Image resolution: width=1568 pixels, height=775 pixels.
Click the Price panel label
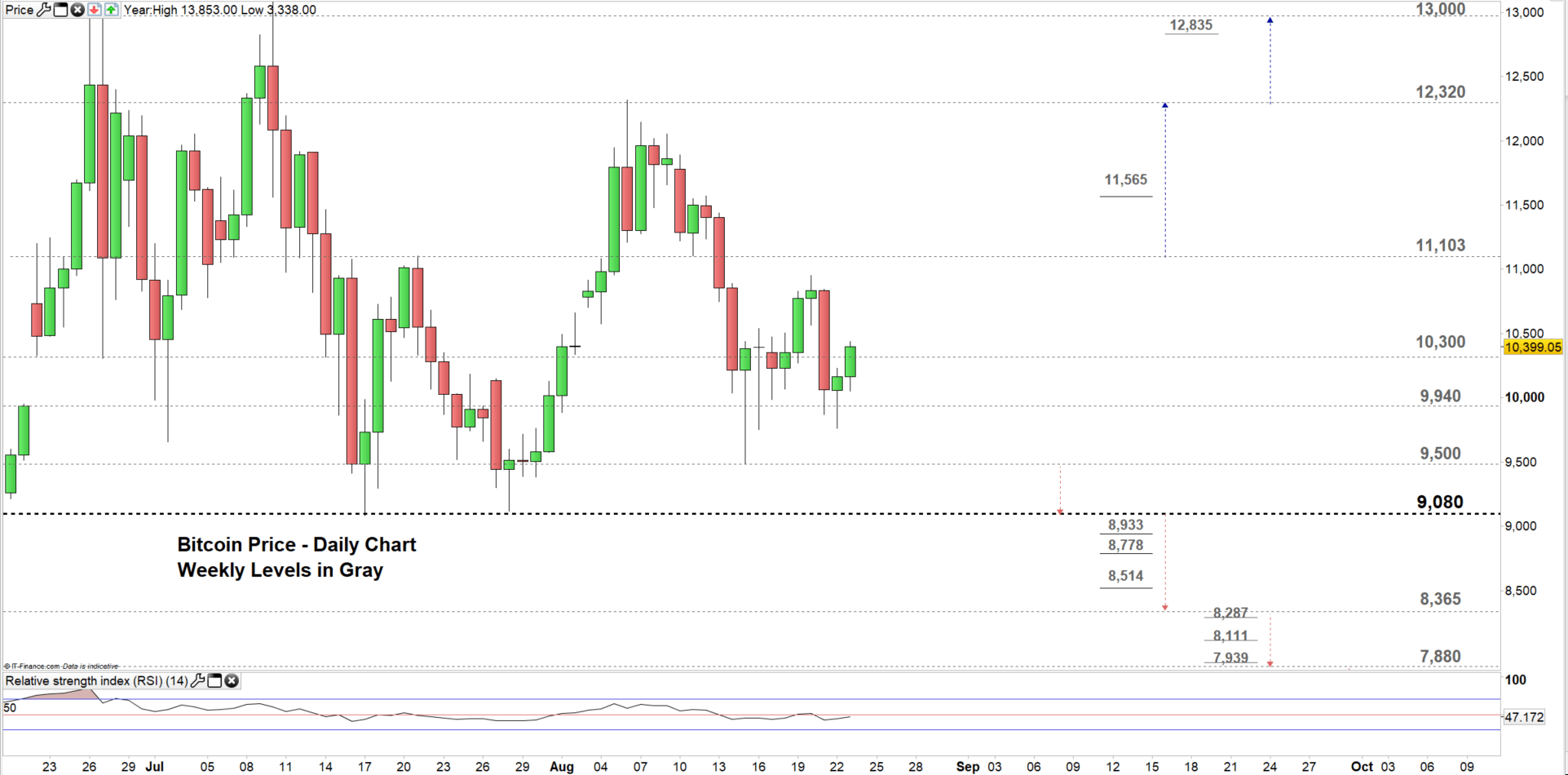point(20,10)
